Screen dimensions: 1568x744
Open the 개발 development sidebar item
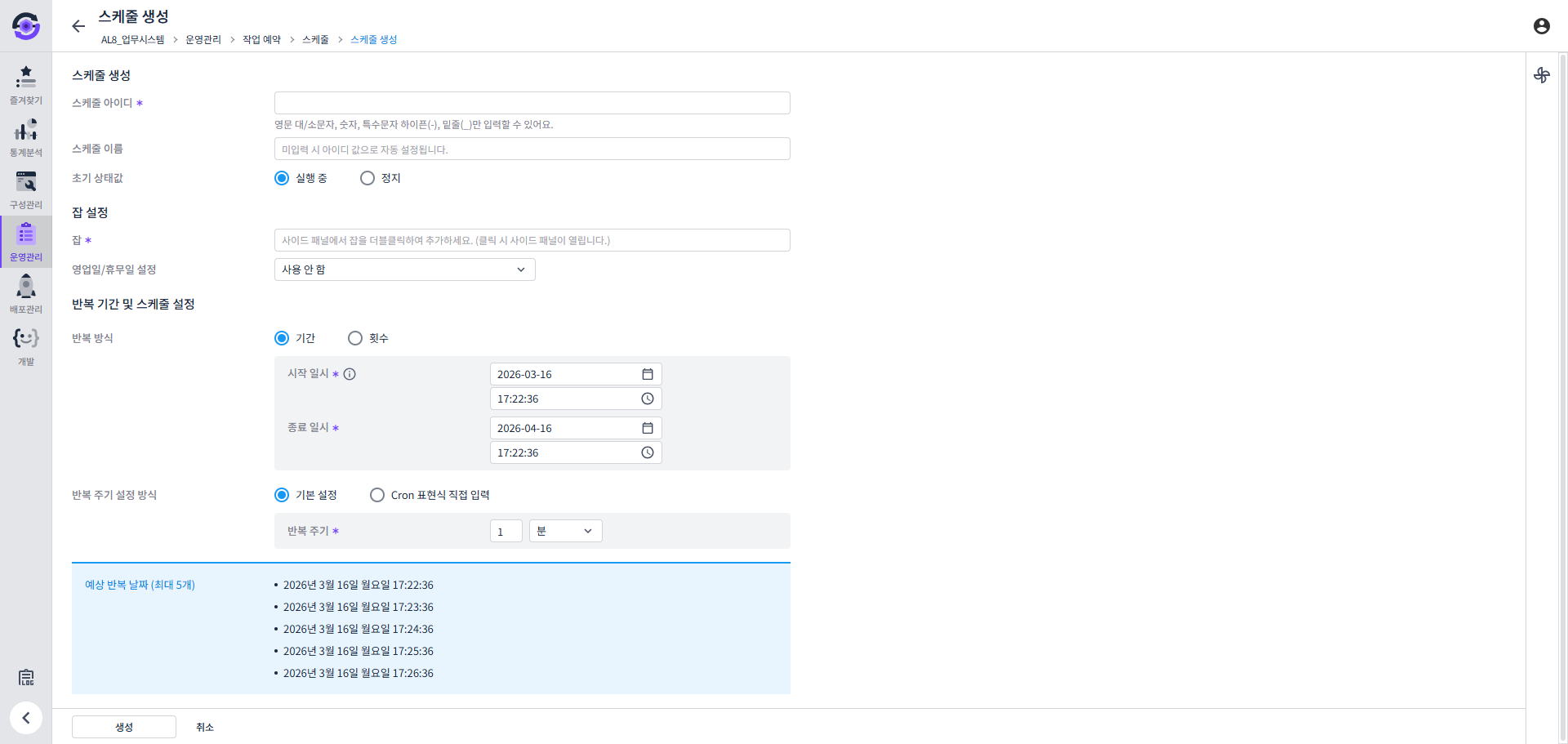pyautogui.click(x=26, y=346)
